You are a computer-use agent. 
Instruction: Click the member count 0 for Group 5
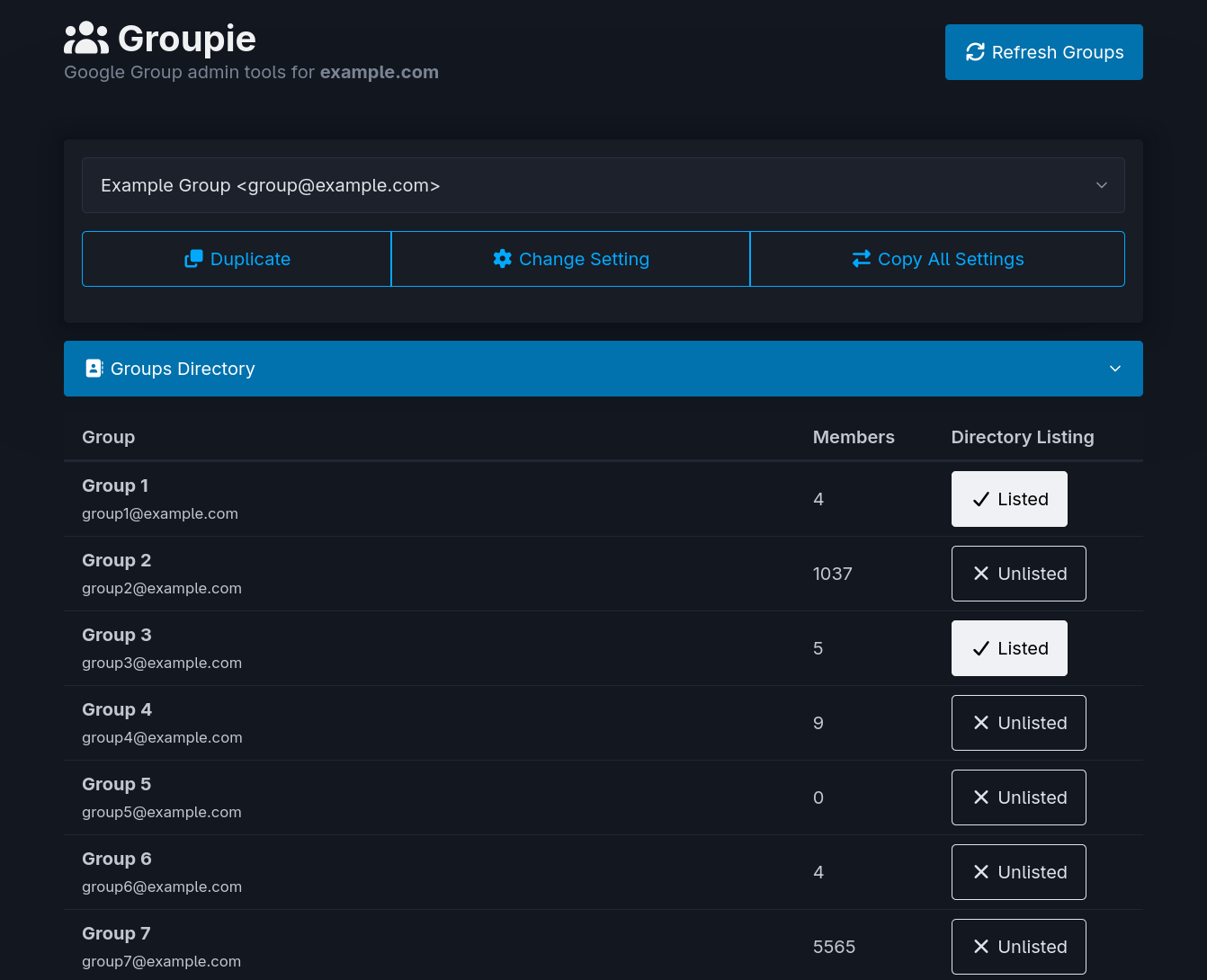click(x=818, y=797)
